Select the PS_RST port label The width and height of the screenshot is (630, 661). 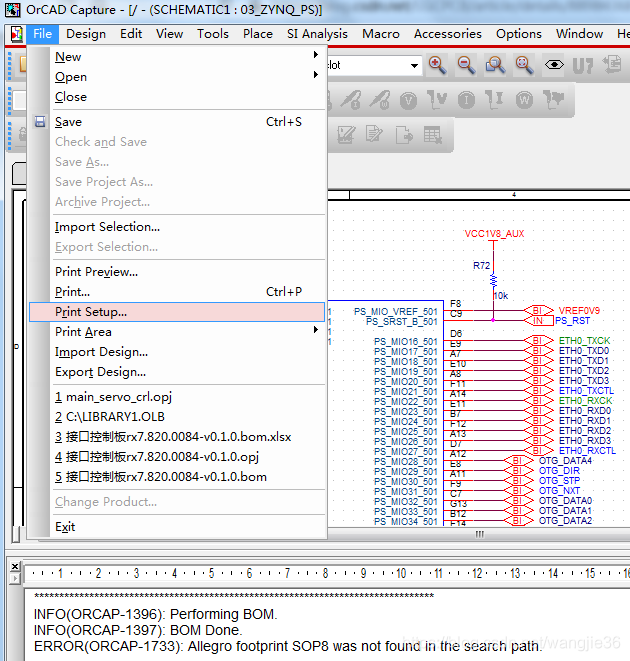point(573,321)
